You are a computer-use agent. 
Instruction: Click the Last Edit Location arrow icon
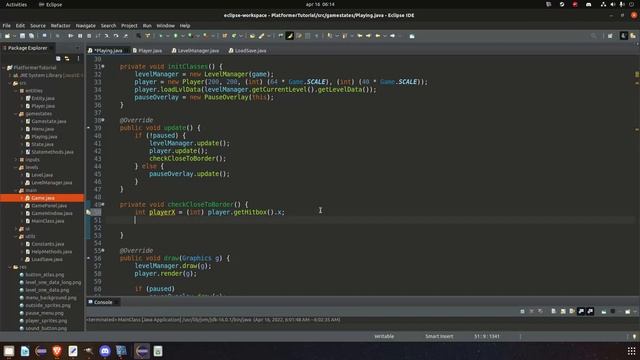click(360, 36)
